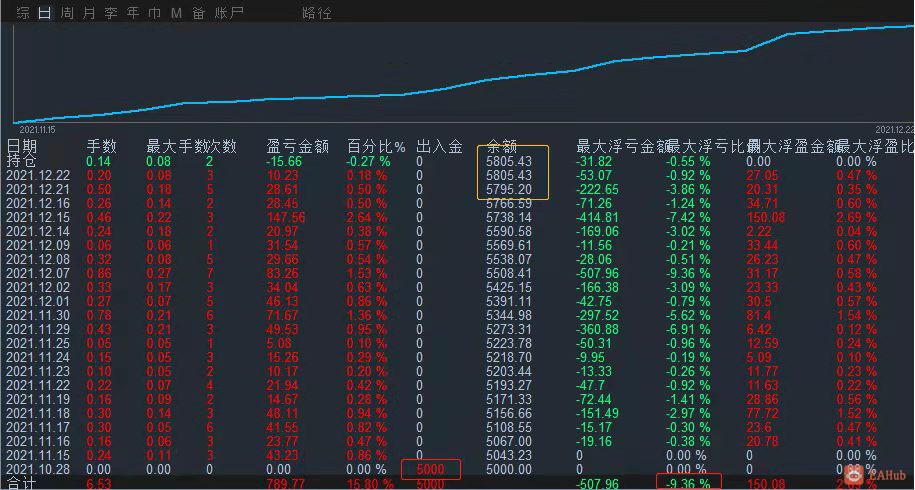Select the 日 daily tab
Screen dimensions: 915x490
point(45,13)
